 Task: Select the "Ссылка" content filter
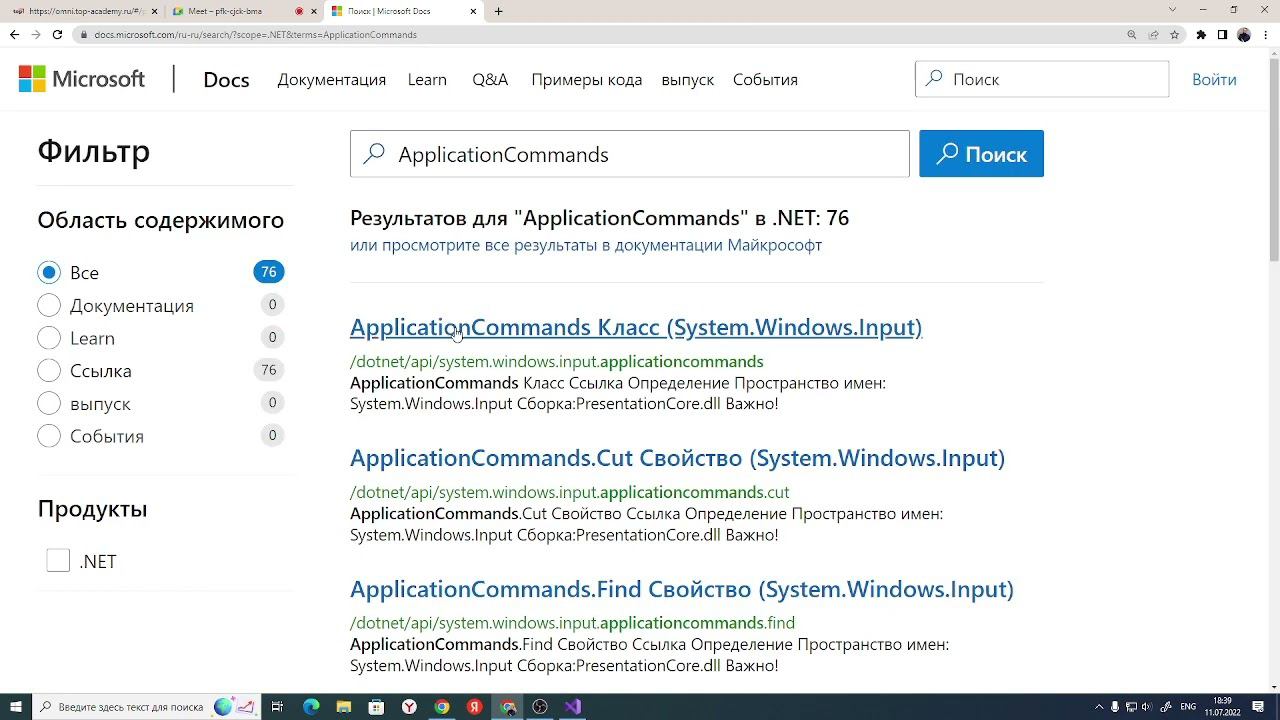click(x=49, y=371)
